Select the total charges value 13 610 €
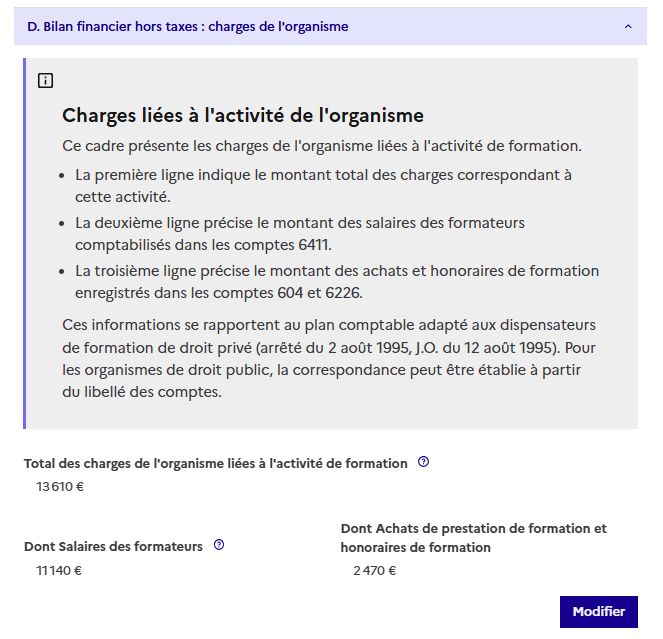This screenshot has height=639, width=663. (60, 488)
